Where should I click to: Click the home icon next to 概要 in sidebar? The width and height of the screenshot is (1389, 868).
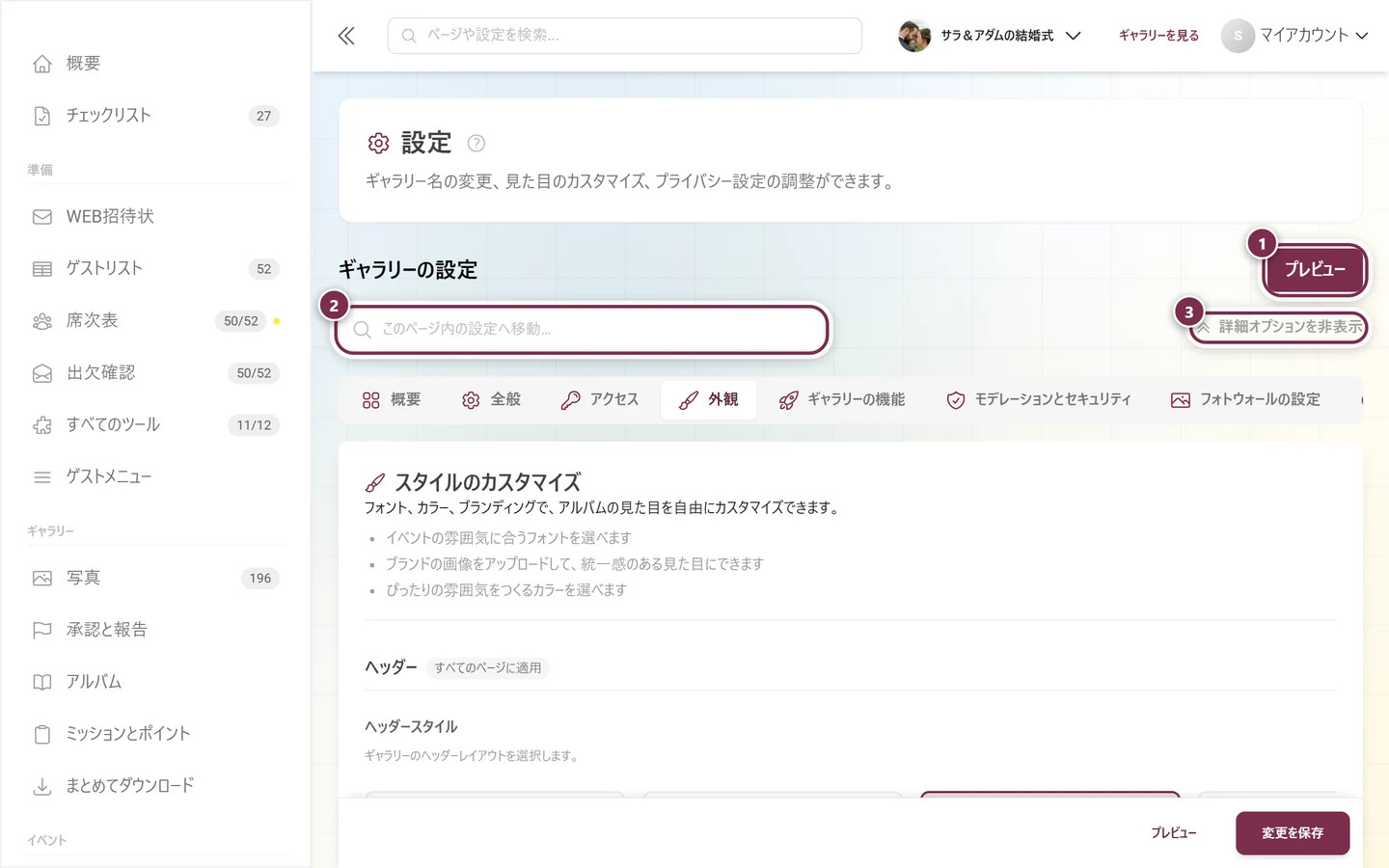tap(42, 64)
